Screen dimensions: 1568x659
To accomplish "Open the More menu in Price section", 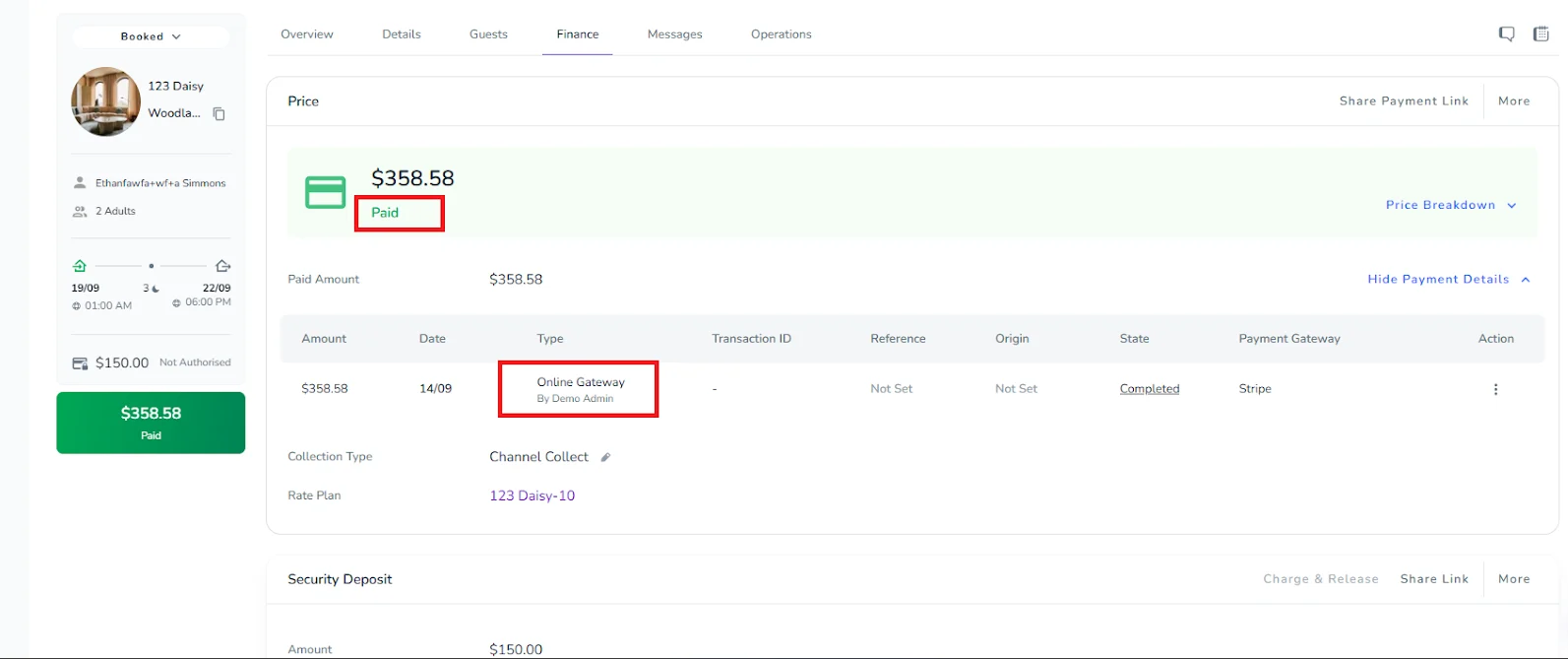I will click(1514, 101).
